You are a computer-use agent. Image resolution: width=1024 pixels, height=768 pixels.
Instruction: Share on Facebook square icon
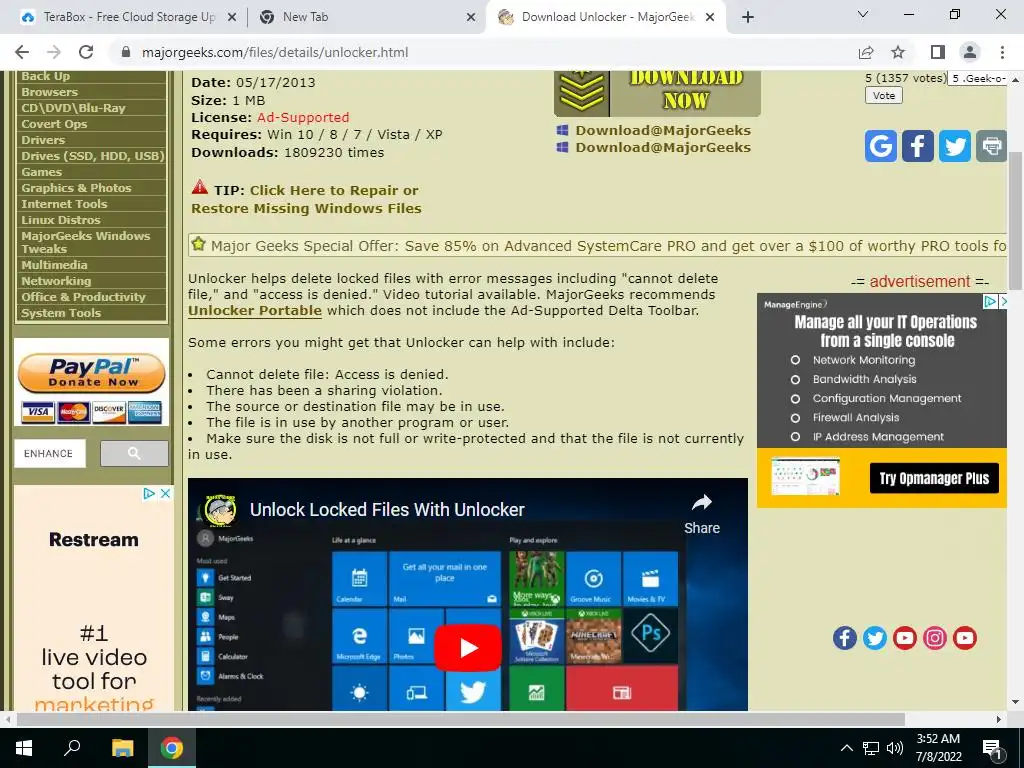tap(918, 146)
